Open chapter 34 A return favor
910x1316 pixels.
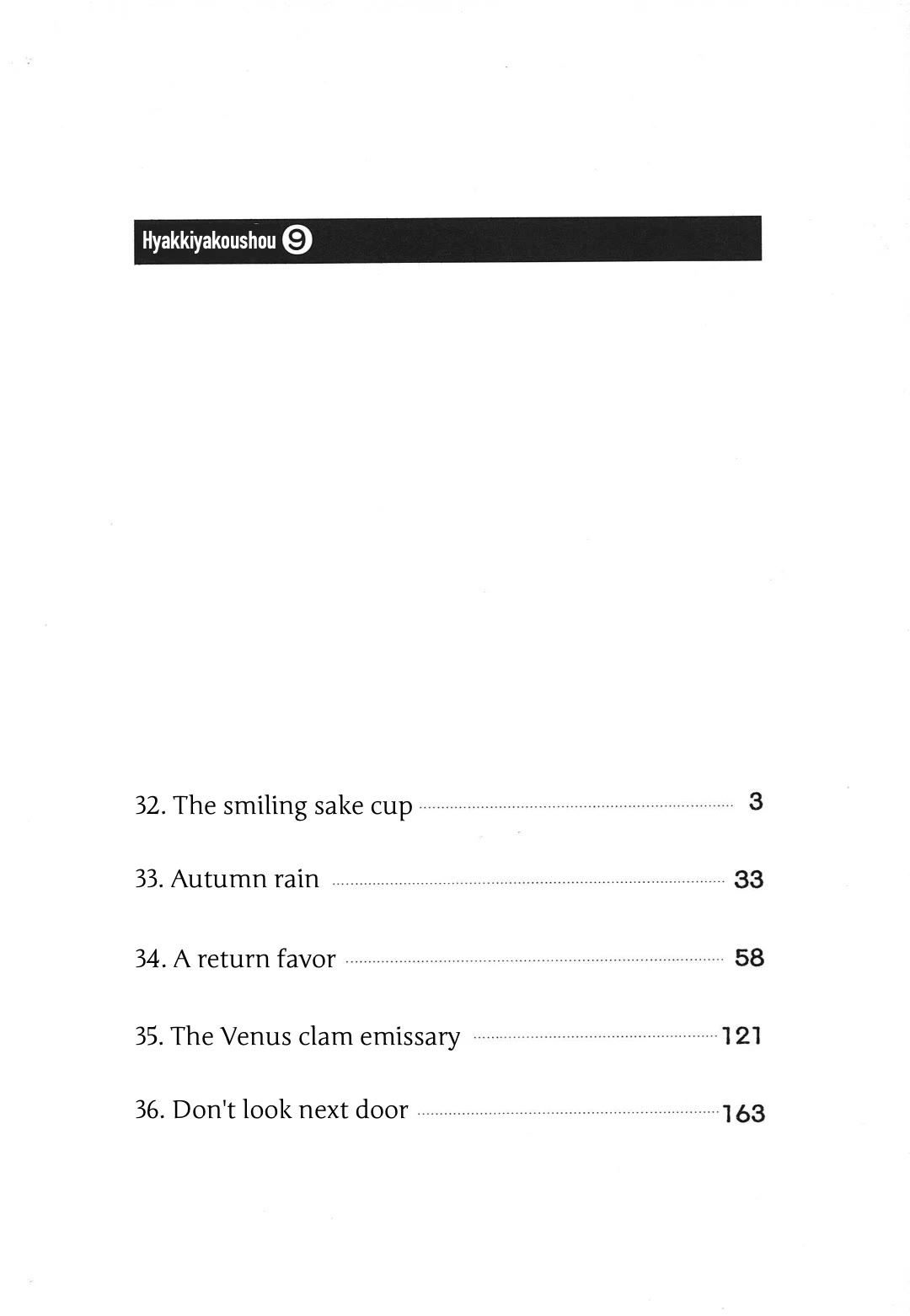[x=235, y=958]
